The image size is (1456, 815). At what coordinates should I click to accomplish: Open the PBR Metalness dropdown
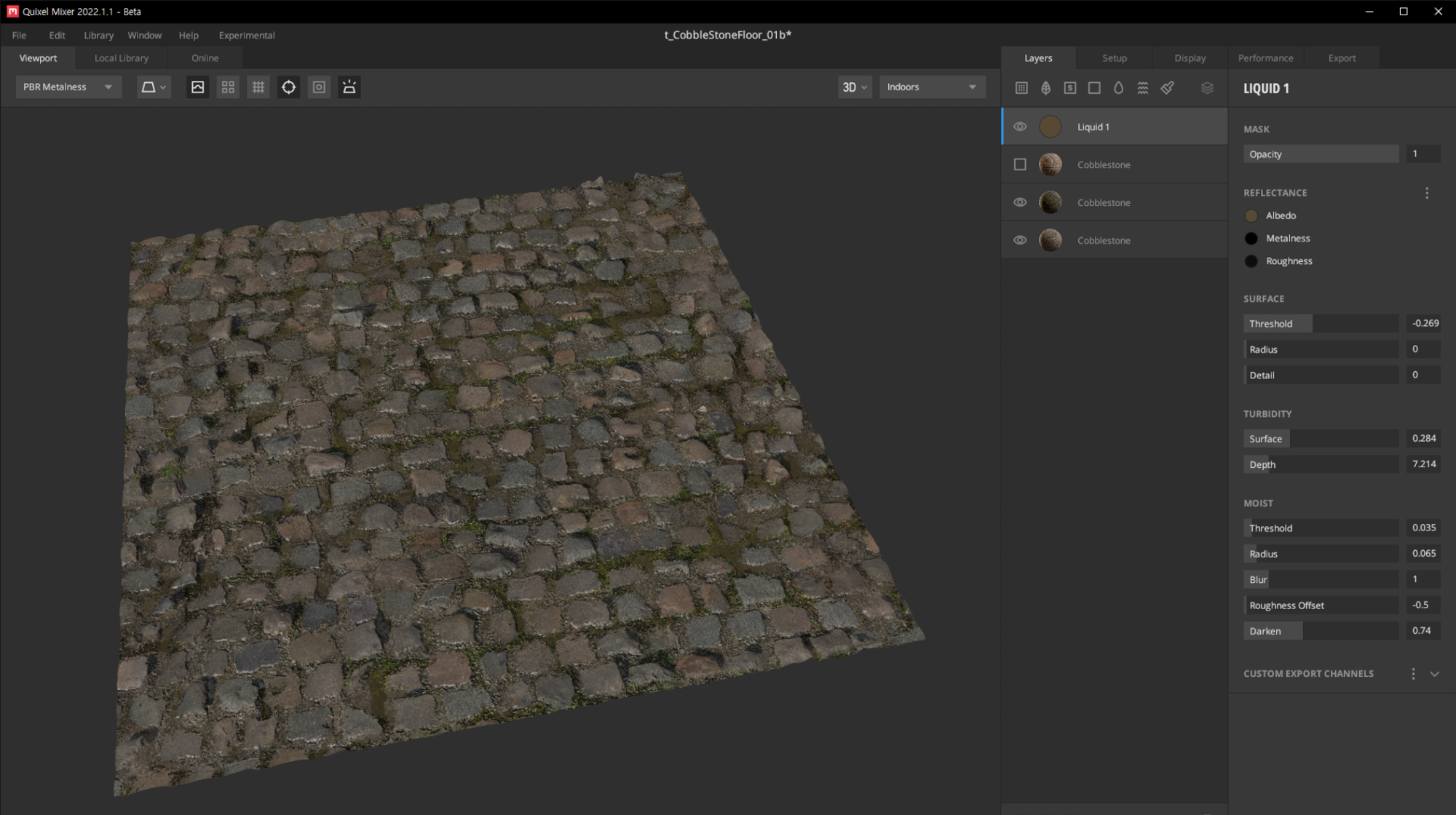68,87
